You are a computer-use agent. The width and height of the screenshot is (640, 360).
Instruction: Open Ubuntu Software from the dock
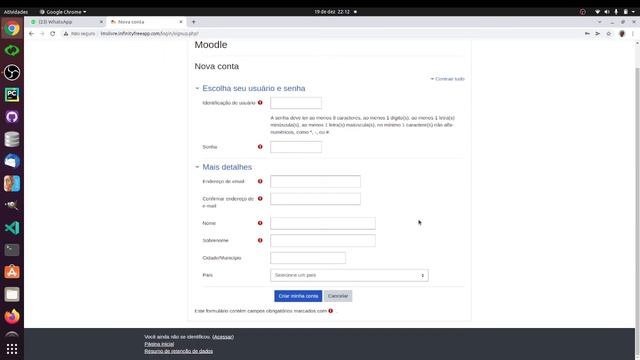pos(12,272)
